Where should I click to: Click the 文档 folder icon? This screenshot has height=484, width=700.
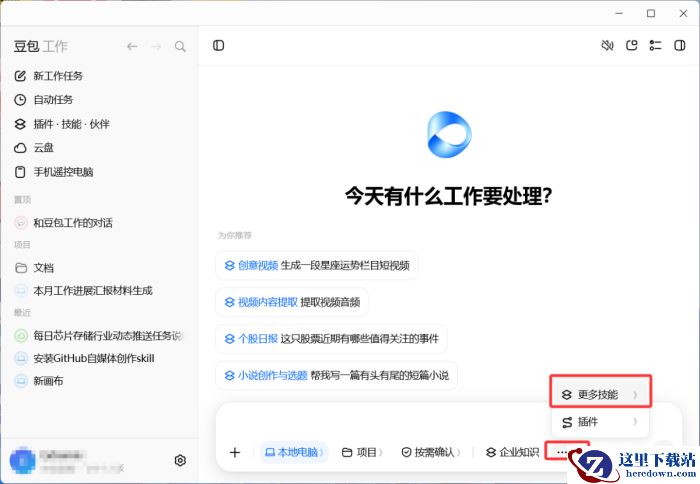tap(21, 268)
